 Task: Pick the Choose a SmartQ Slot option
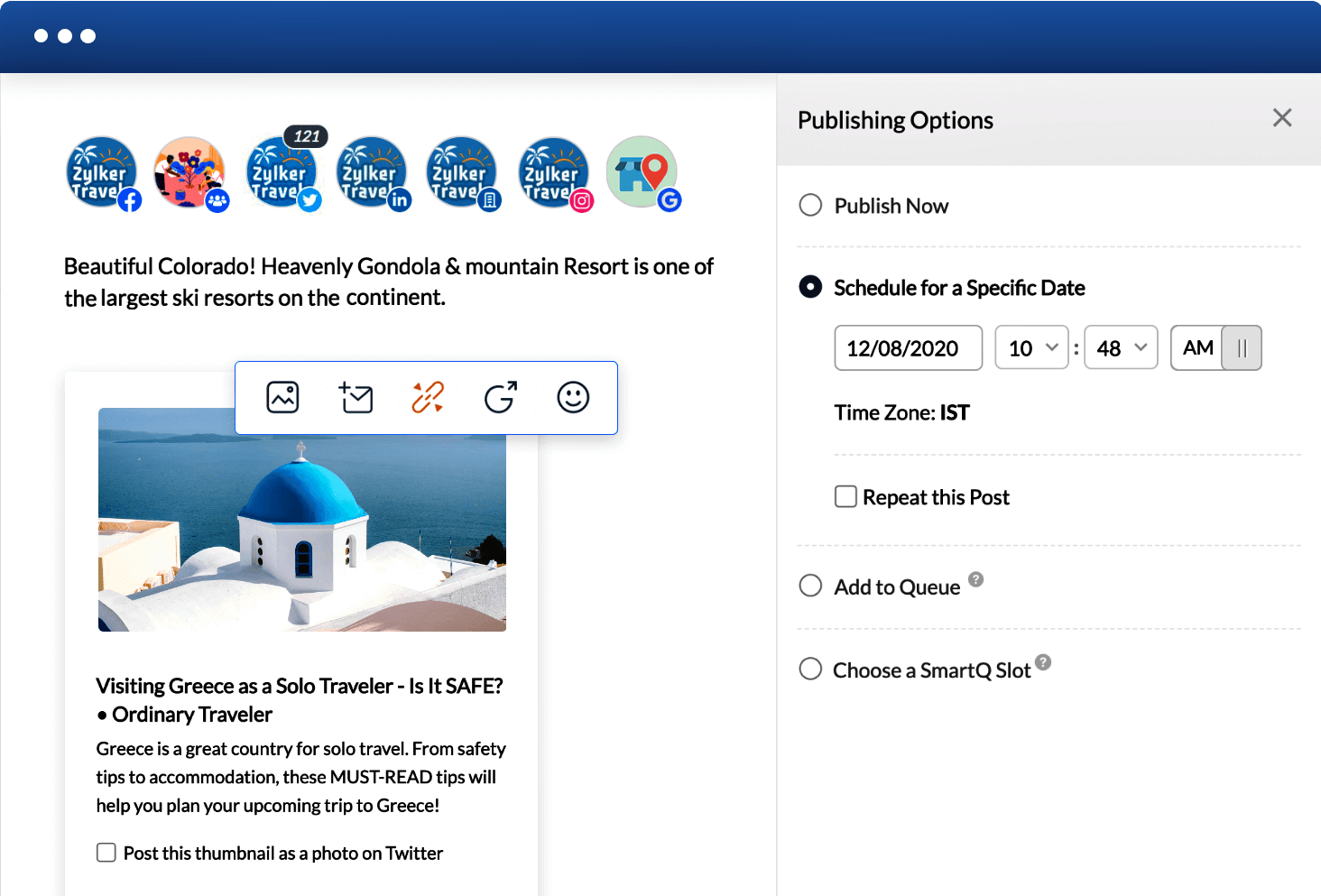810,669
